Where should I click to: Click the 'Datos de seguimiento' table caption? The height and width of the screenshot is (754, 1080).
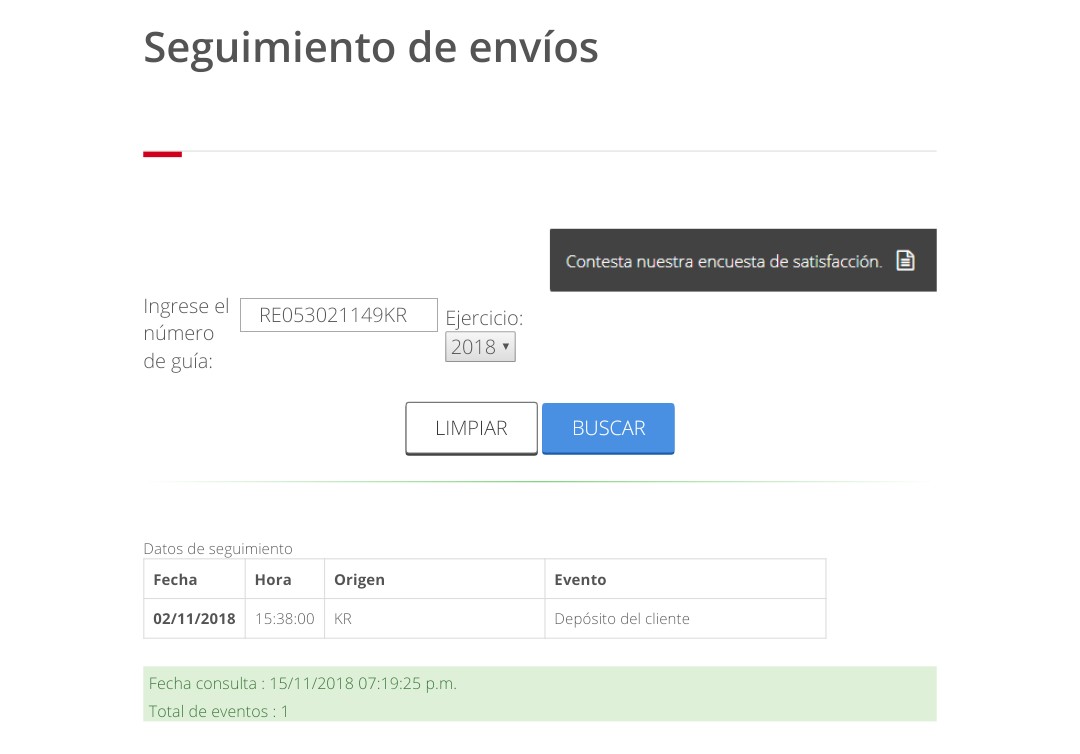tap(218, 549)
